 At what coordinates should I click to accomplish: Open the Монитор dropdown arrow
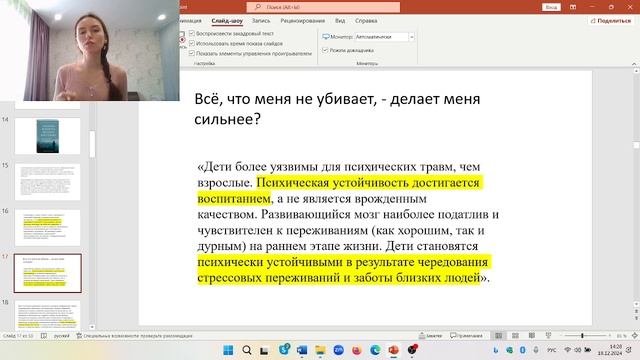(x=411, y=37)
